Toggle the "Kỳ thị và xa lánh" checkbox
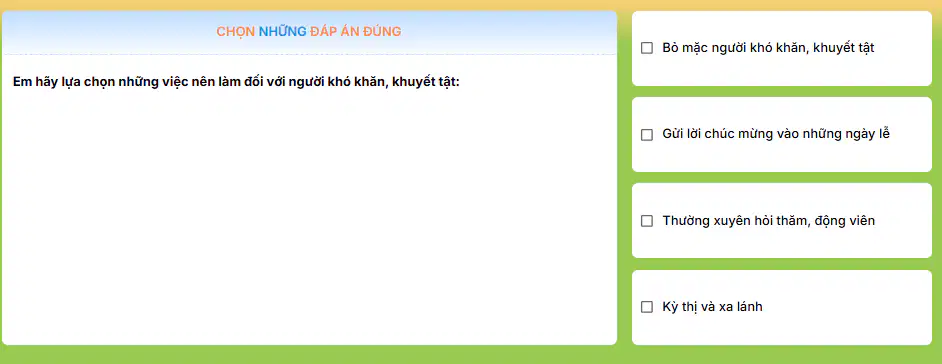This screenshot has height=364, width=942. [646, 307]
